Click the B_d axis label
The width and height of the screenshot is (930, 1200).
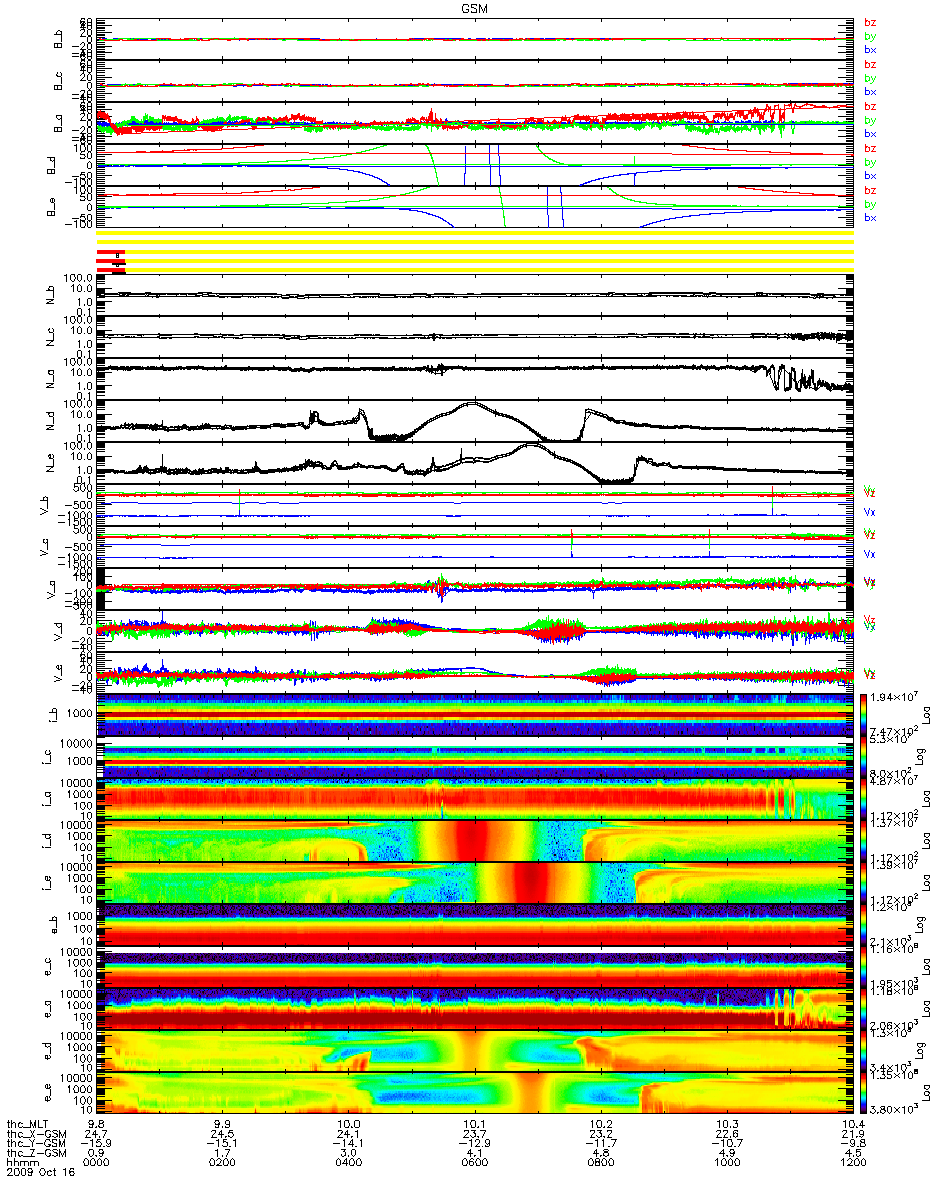(50, 166)
